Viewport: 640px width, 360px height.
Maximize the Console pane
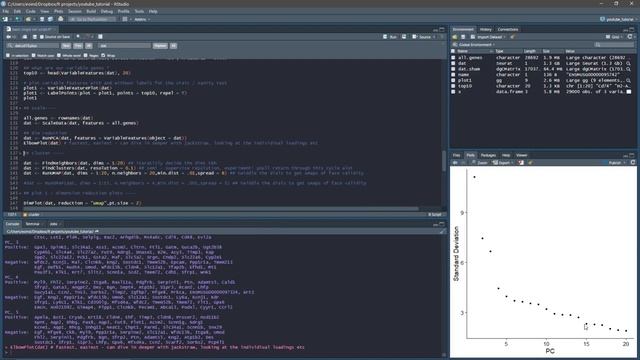[442, 224]
